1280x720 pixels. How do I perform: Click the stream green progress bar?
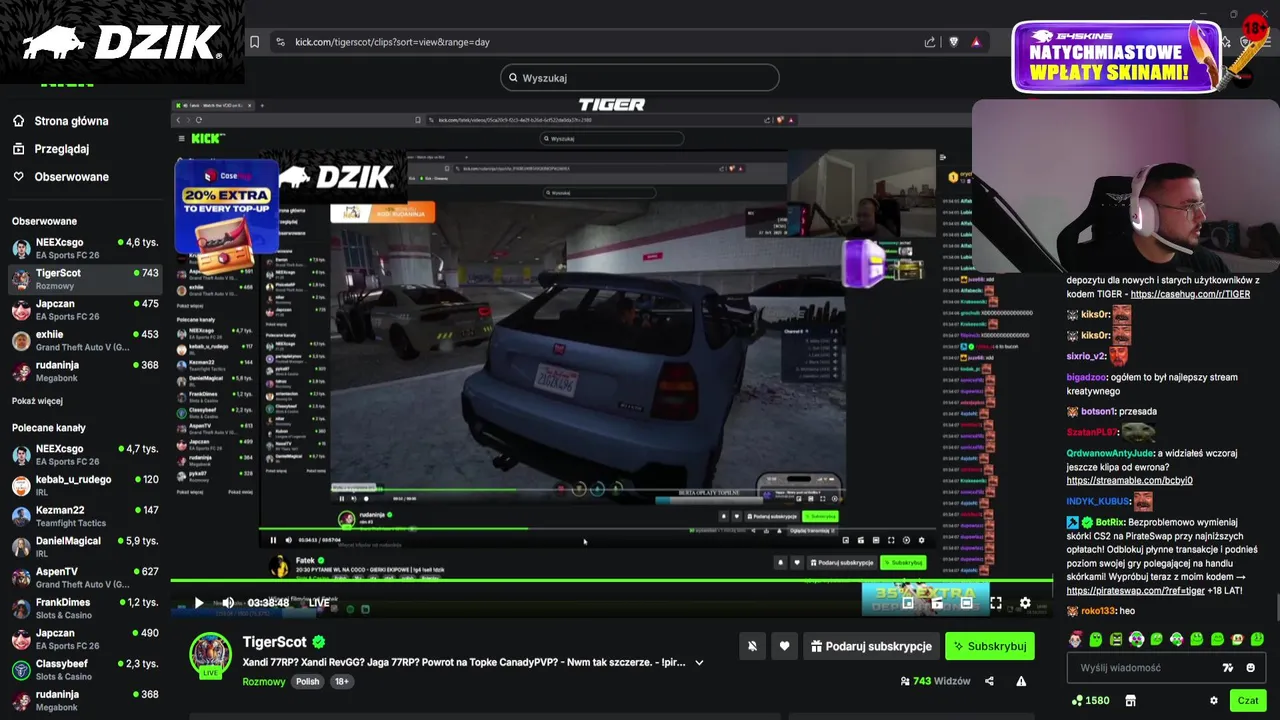(612, 580)
